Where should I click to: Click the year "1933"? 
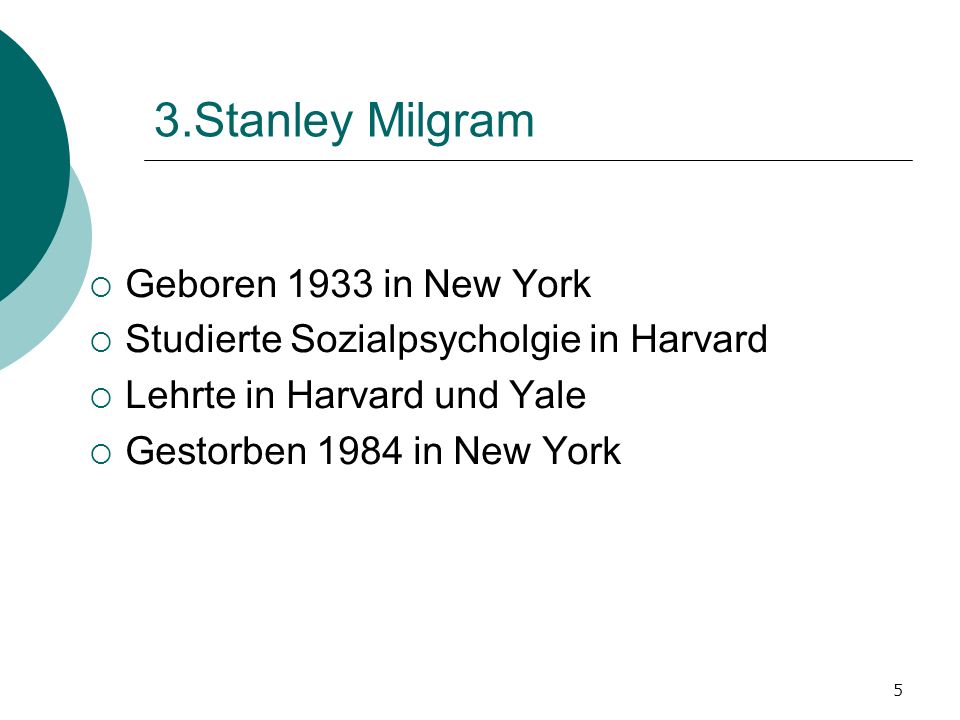330,284
